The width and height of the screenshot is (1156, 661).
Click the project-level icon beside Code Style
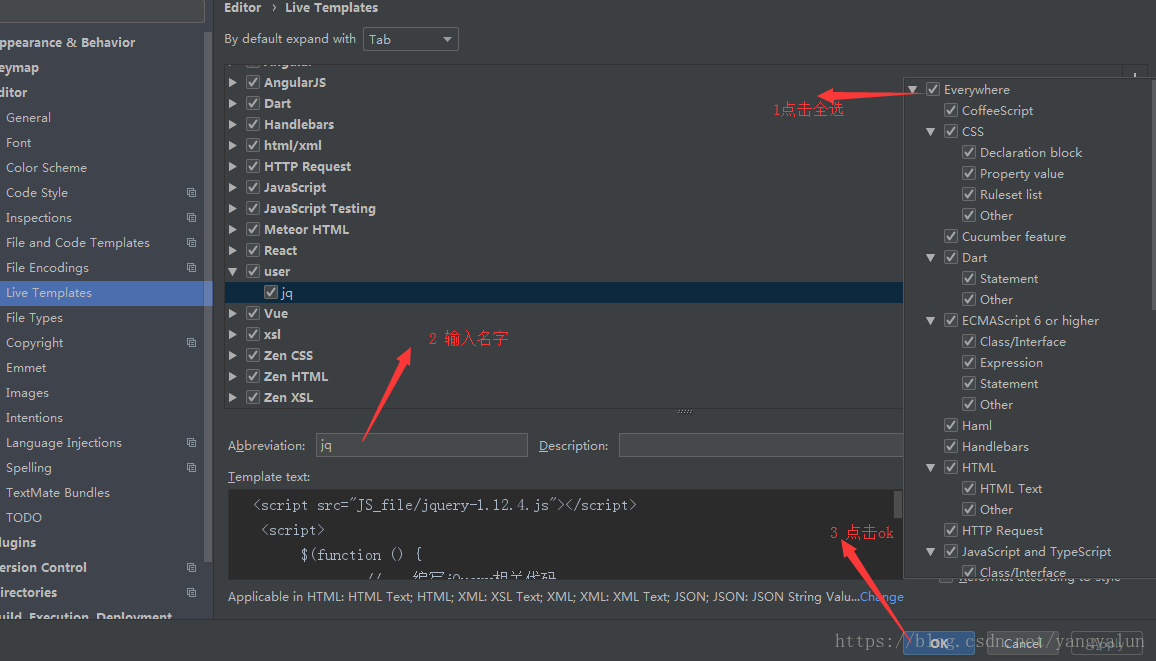tap(192, 193)
